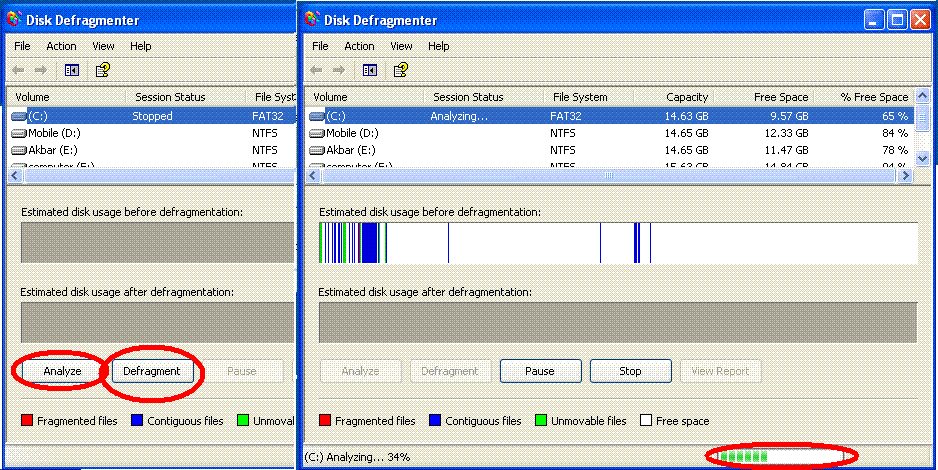
Task: Open View menu in left window
Action: [103, 46]
